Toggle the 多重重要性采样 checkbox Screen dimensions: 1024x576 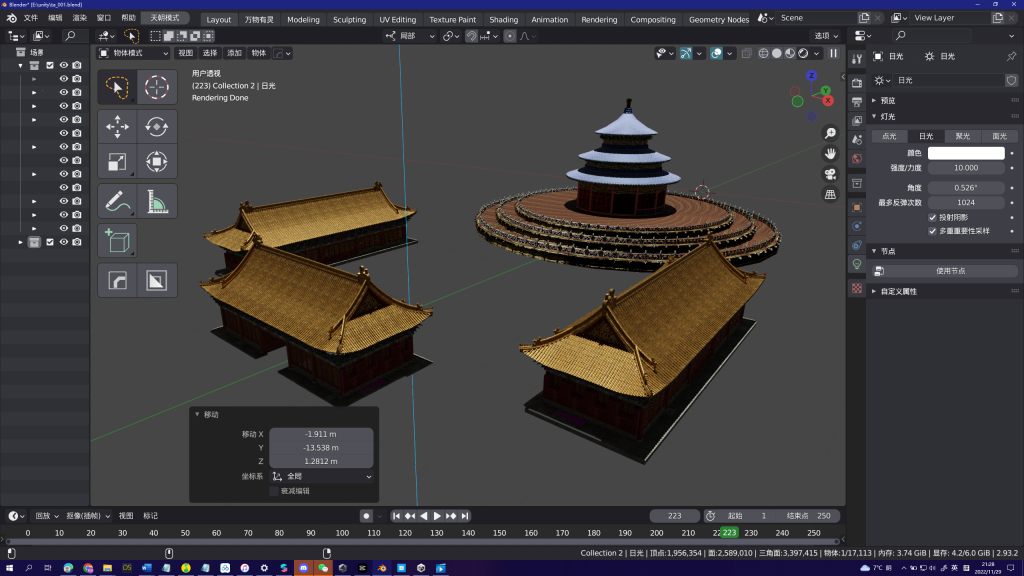[933, 231]
